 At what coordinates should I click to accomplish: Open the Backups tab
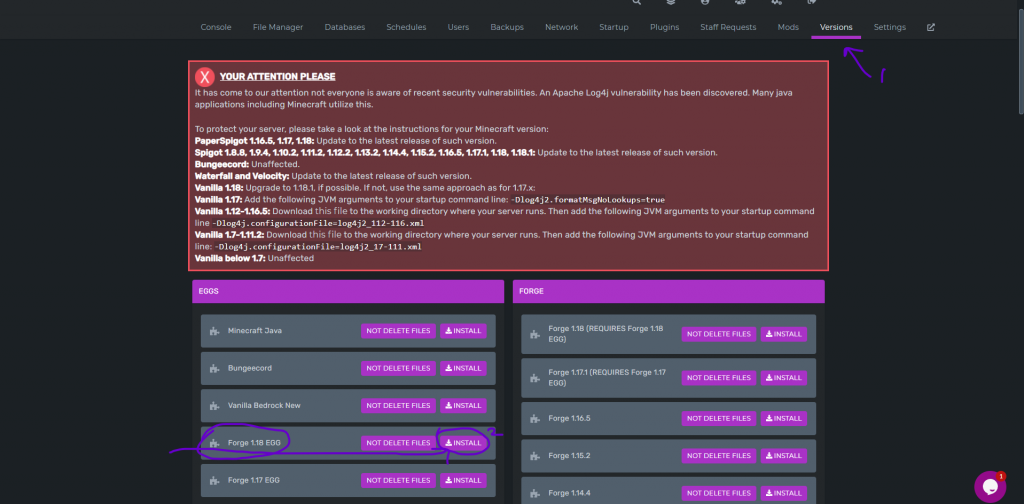point(507,27)
